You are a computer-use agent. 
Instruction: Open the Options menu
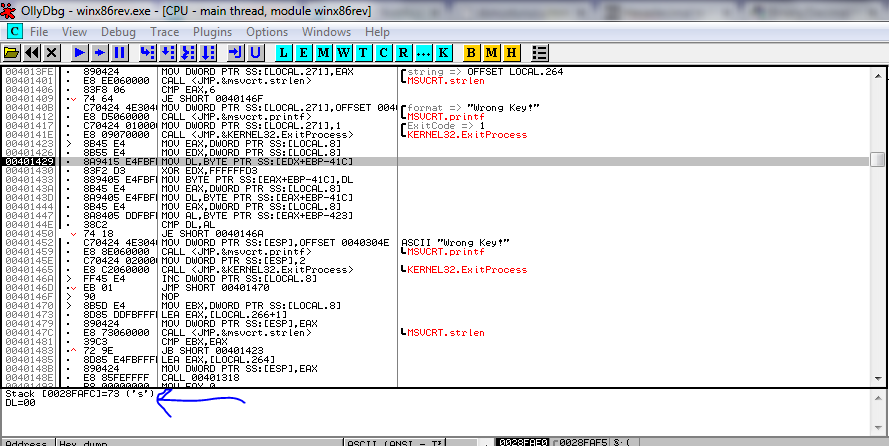click(267, 32)
